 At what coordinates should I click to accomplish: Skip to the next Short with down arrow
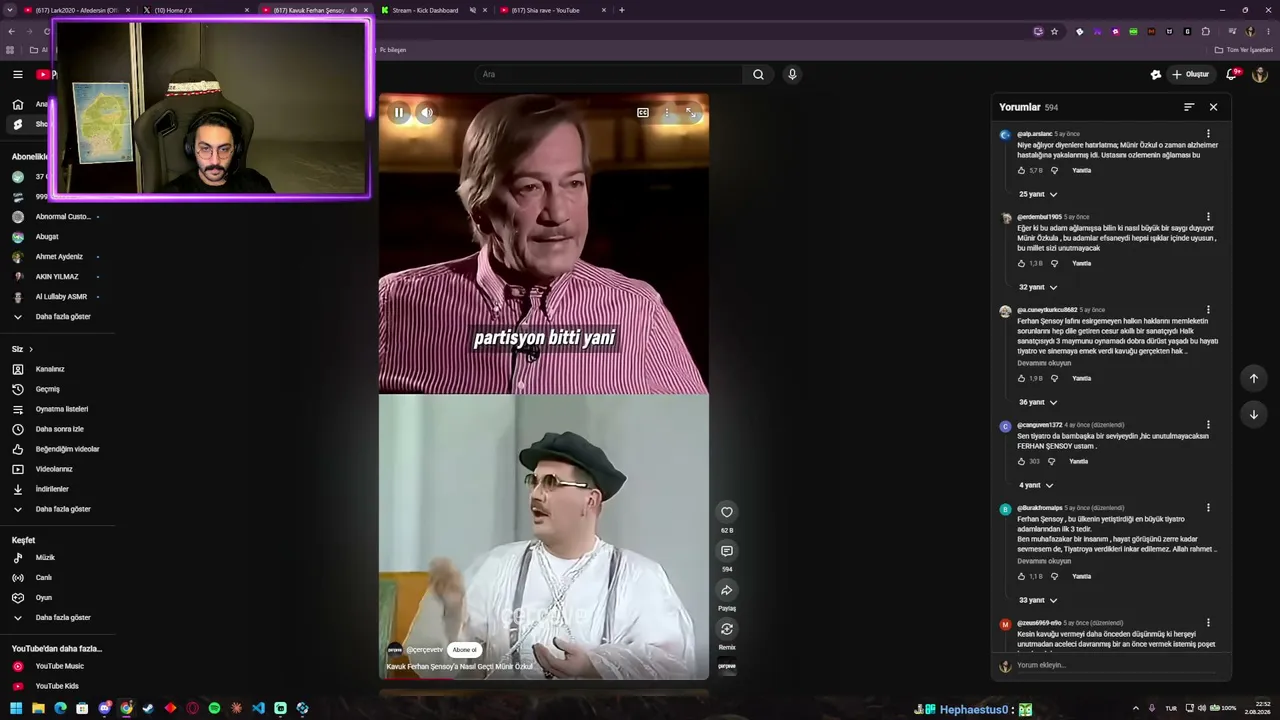[x=1253, y=414]
